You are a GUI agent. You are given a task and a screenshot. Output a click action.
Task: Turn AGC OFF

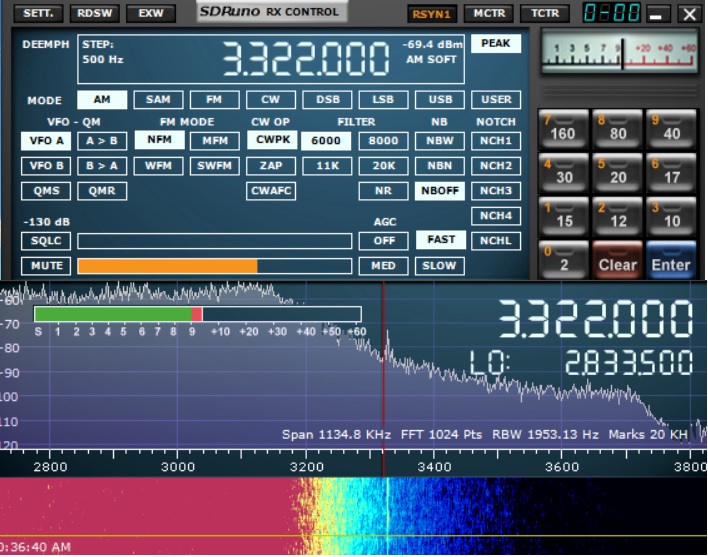coord(383,241)
